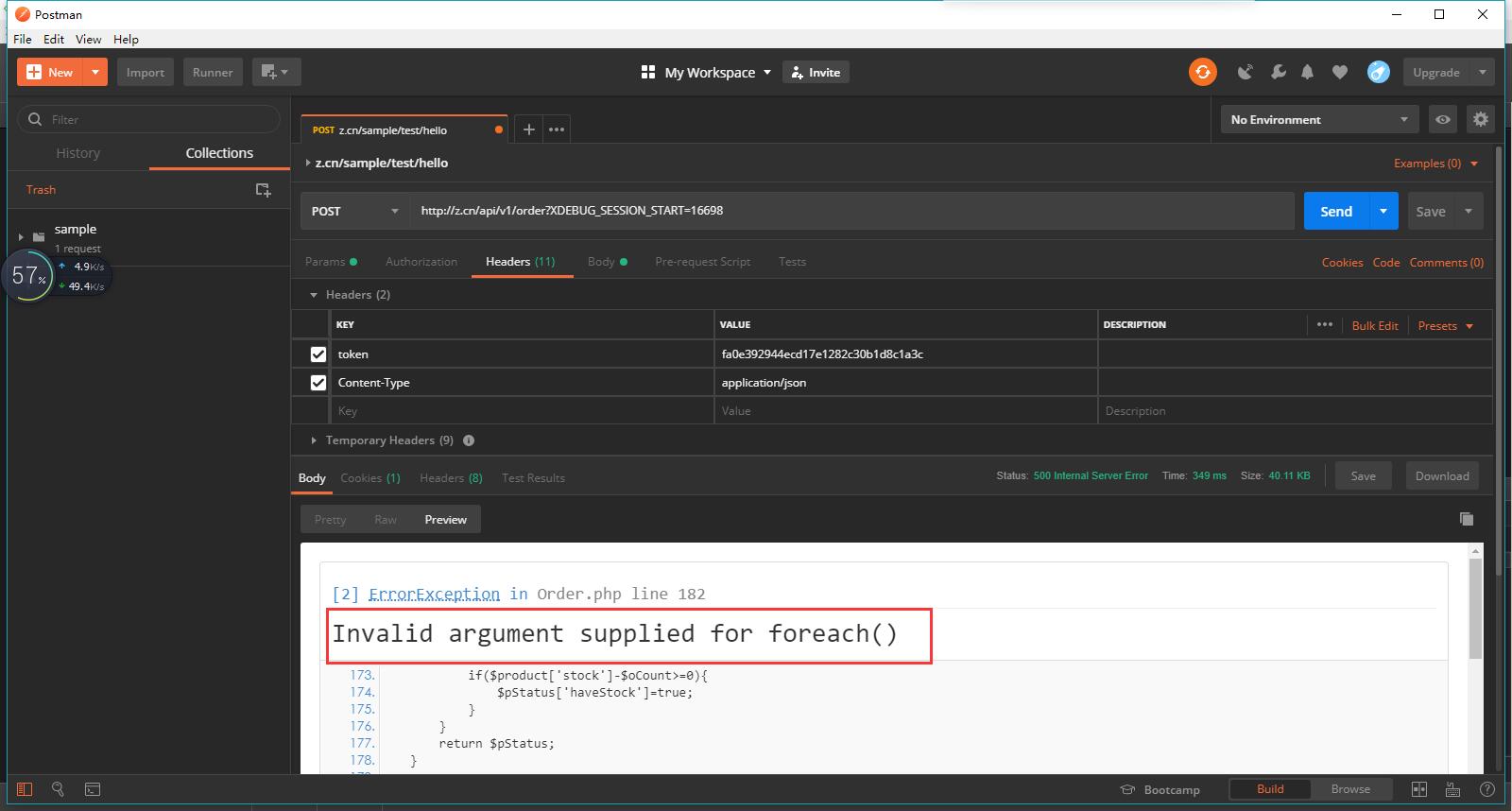This screenshot has height=811, width=1512.
Task: View the response Headers (8) tab
Action: tap(451, 478)
